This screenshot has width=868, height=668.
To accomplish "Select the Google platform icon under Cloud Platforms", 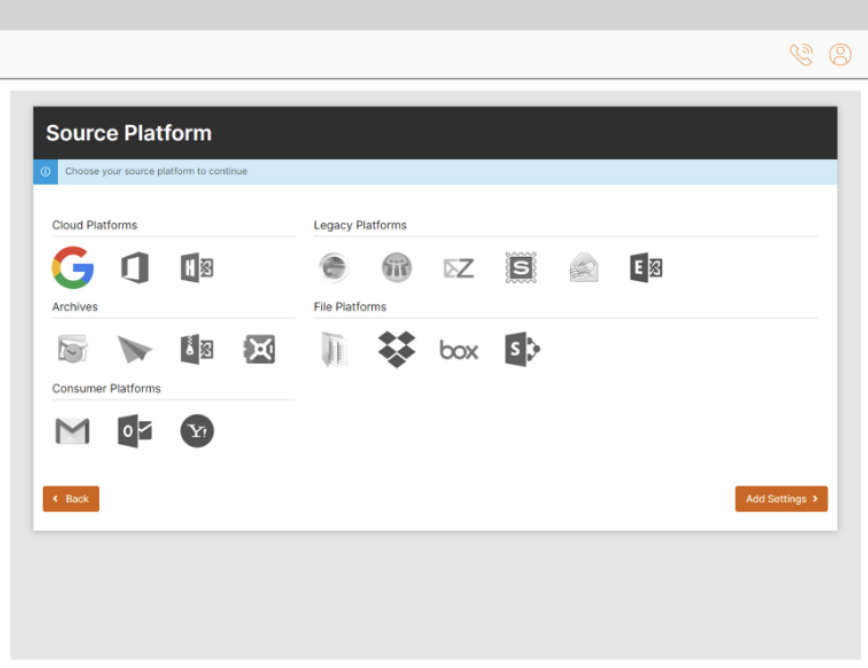I will pyautogui.click(x=73, y=268).
